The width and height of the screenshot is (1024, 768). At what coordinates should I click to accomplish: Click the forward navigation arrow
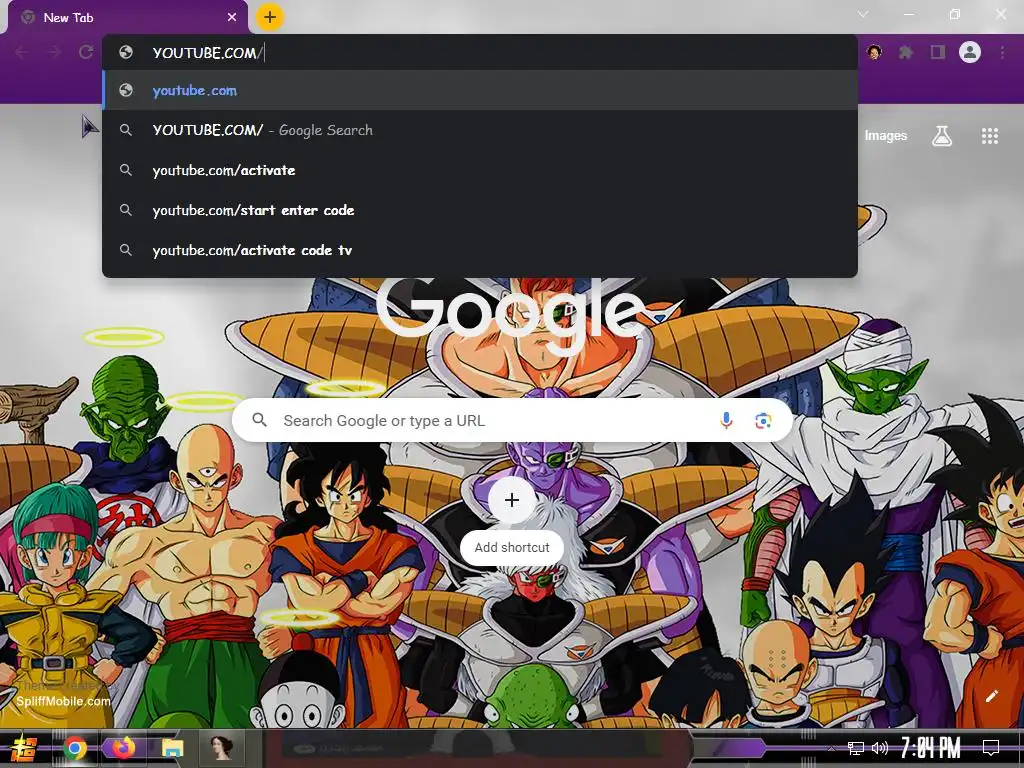[x=54, y=52]
